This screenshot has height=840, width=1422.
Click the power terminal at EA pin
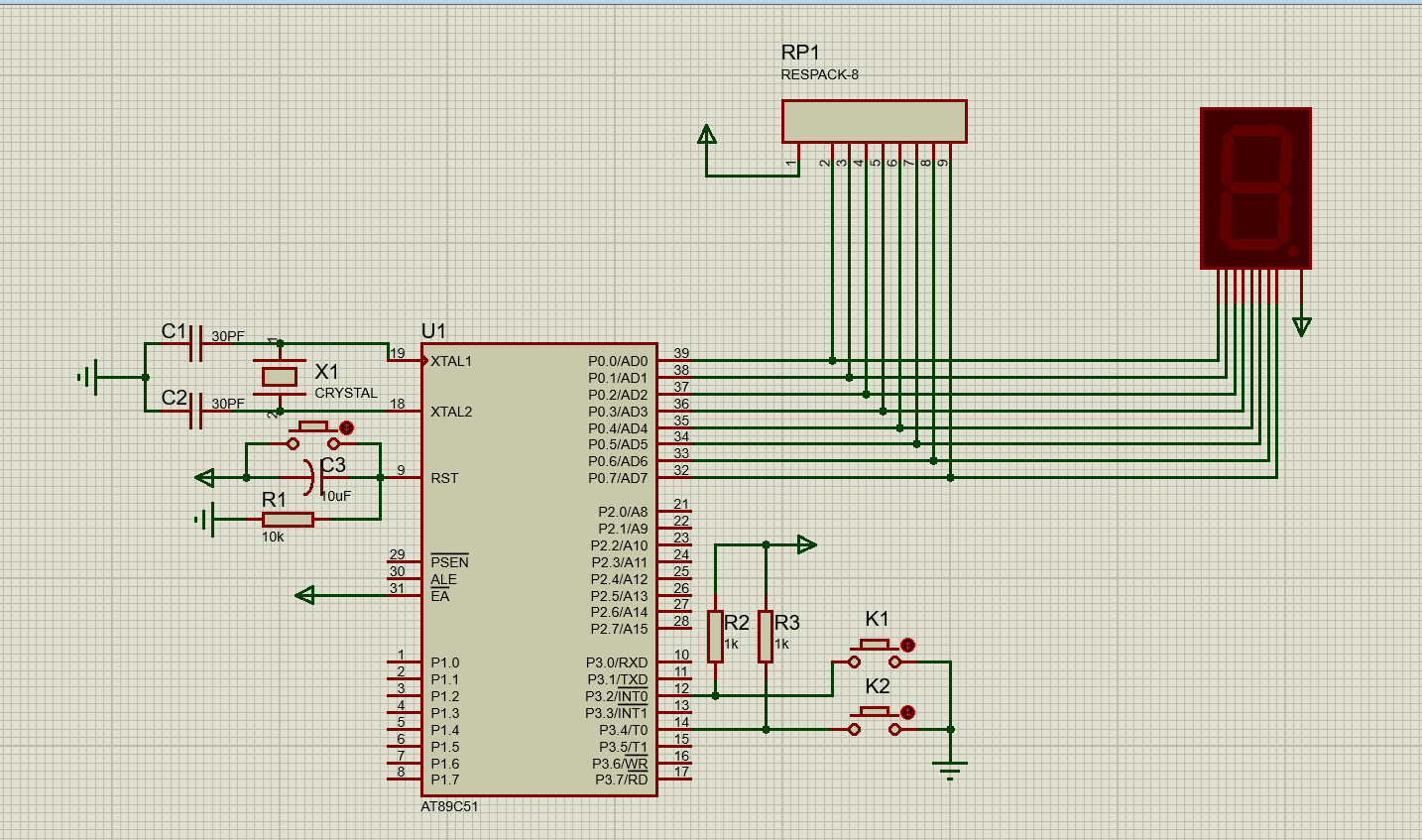pos(305,595)
